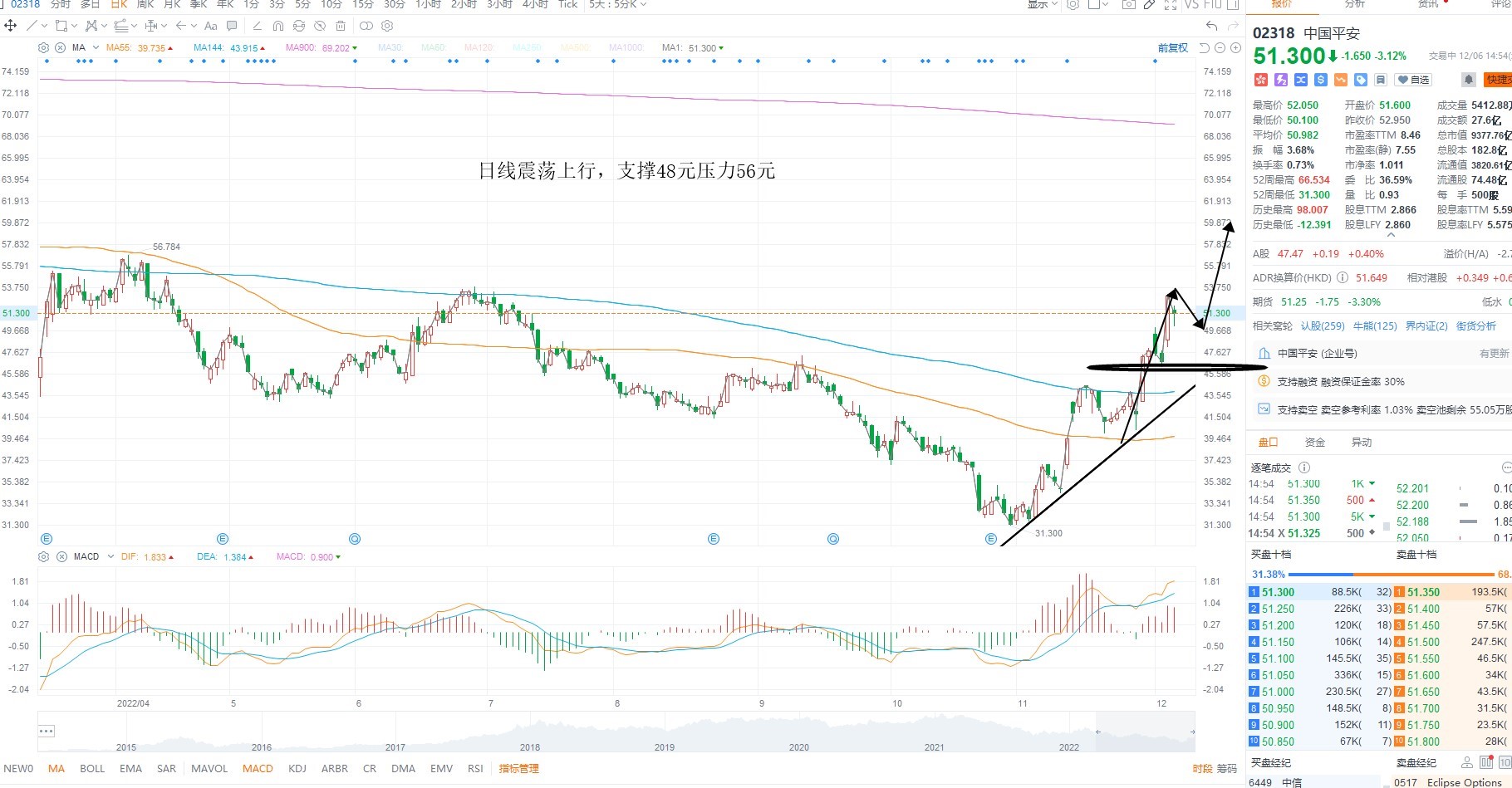Zoom in chart with plus circle

(1235, 48)
